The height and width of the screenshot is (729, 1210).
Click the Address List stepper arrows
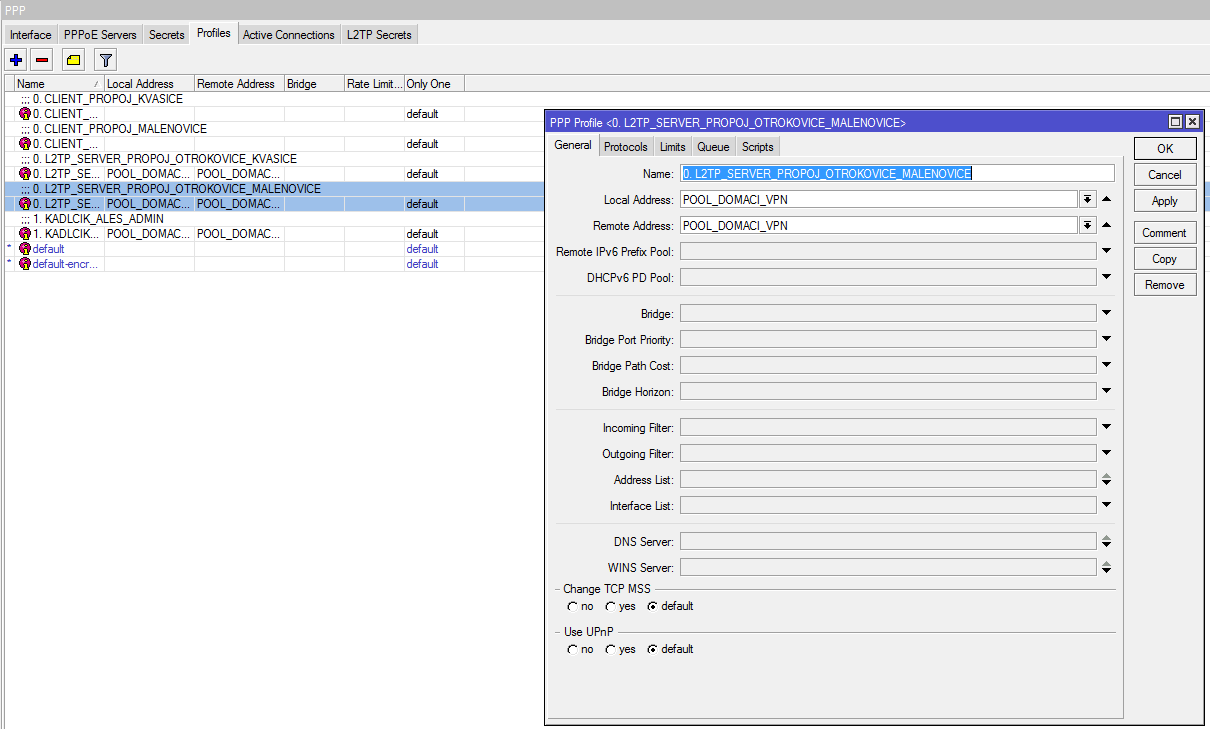pyautogui.click(x=1107, y=480)
